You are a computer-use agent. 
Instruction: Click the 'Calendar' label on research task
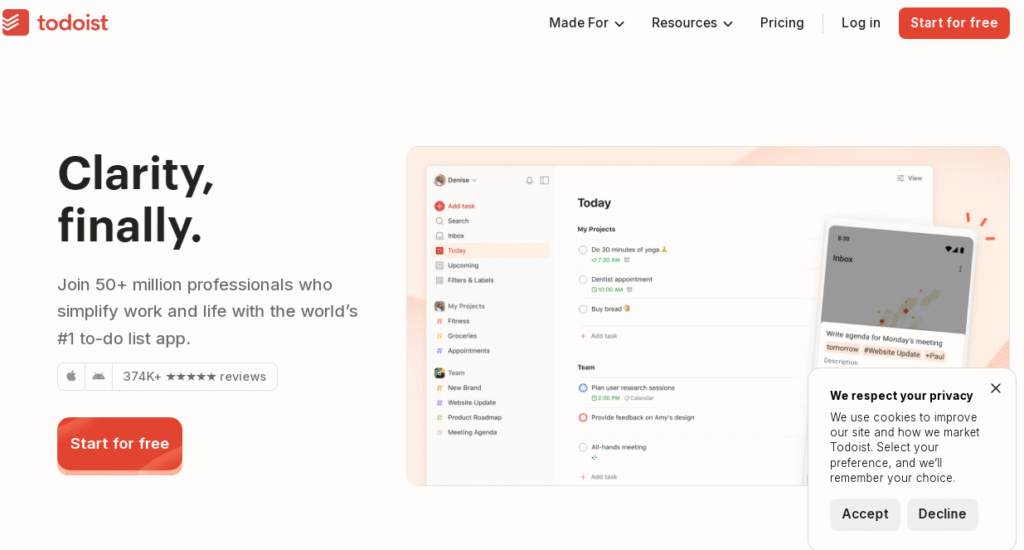tap(639, 398)
